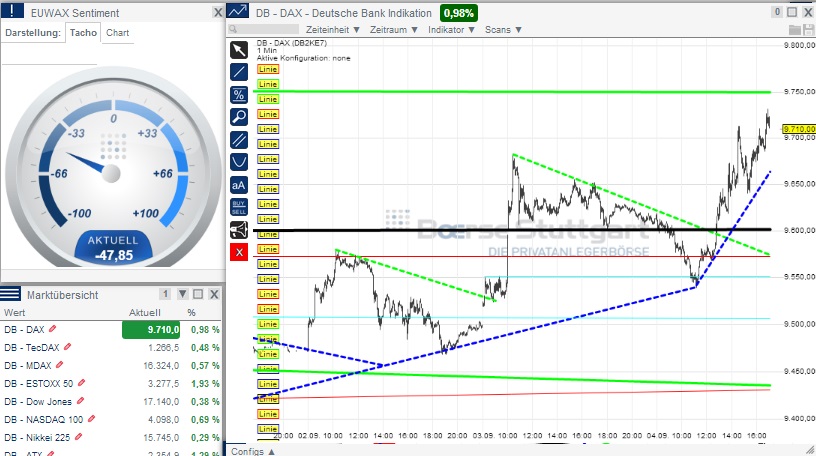
Task: Click the chart line icon beside DB - DAX title
Action: 238,11
